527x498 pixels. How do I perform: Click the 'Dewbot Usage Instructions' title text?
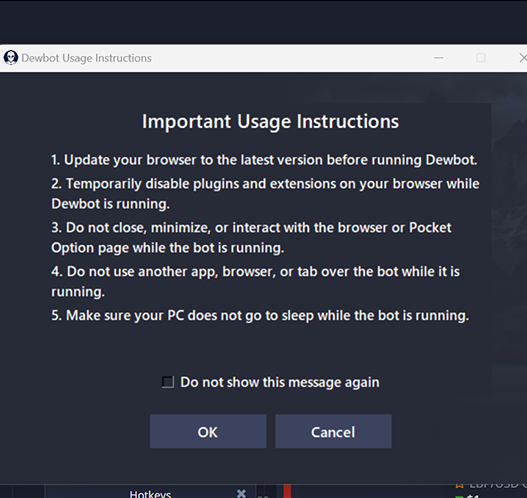click(x=86, y=58)
